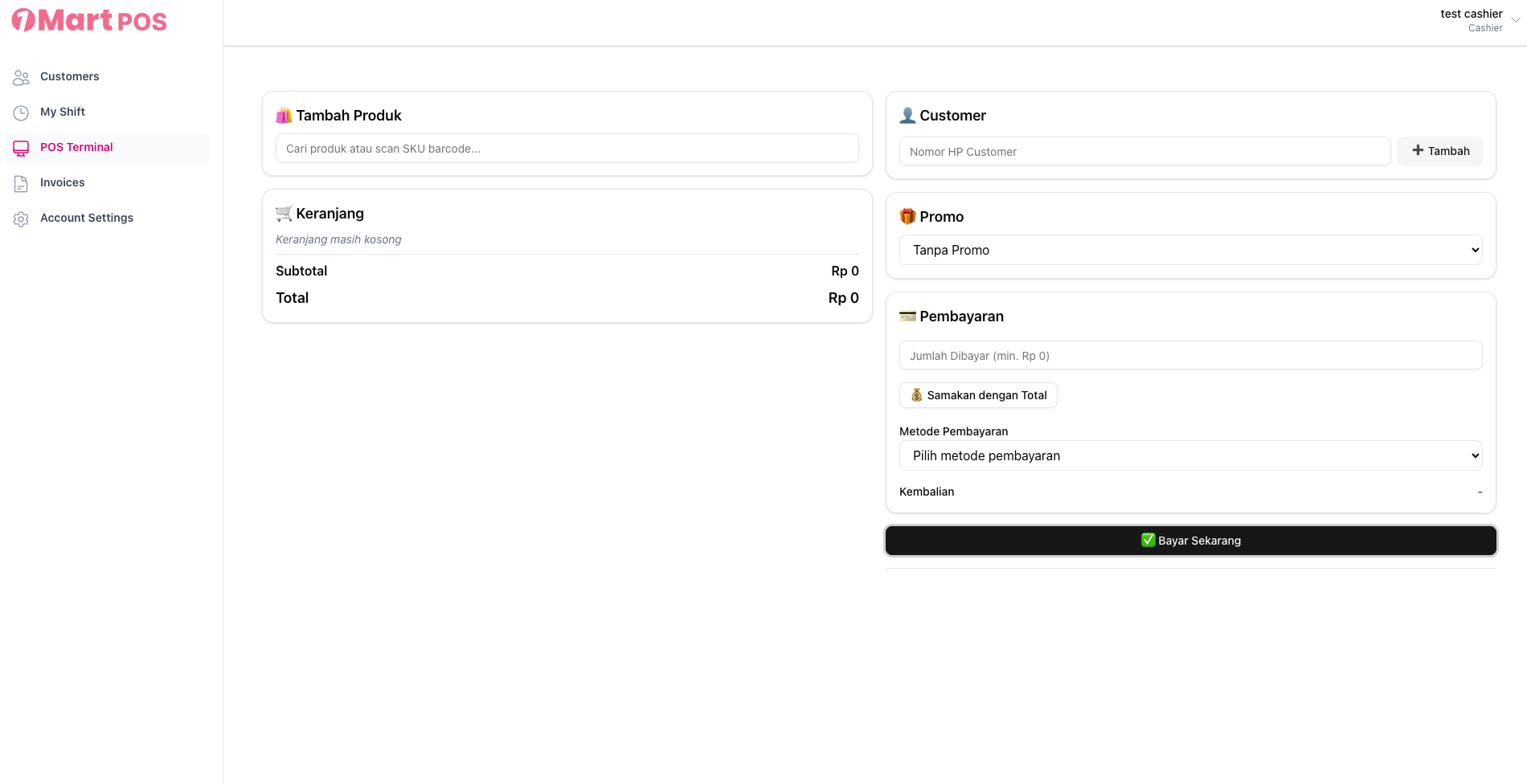Click the POS Terminal monitor icon
This screenshot has width=1527, height=784.
coord(21,148)
